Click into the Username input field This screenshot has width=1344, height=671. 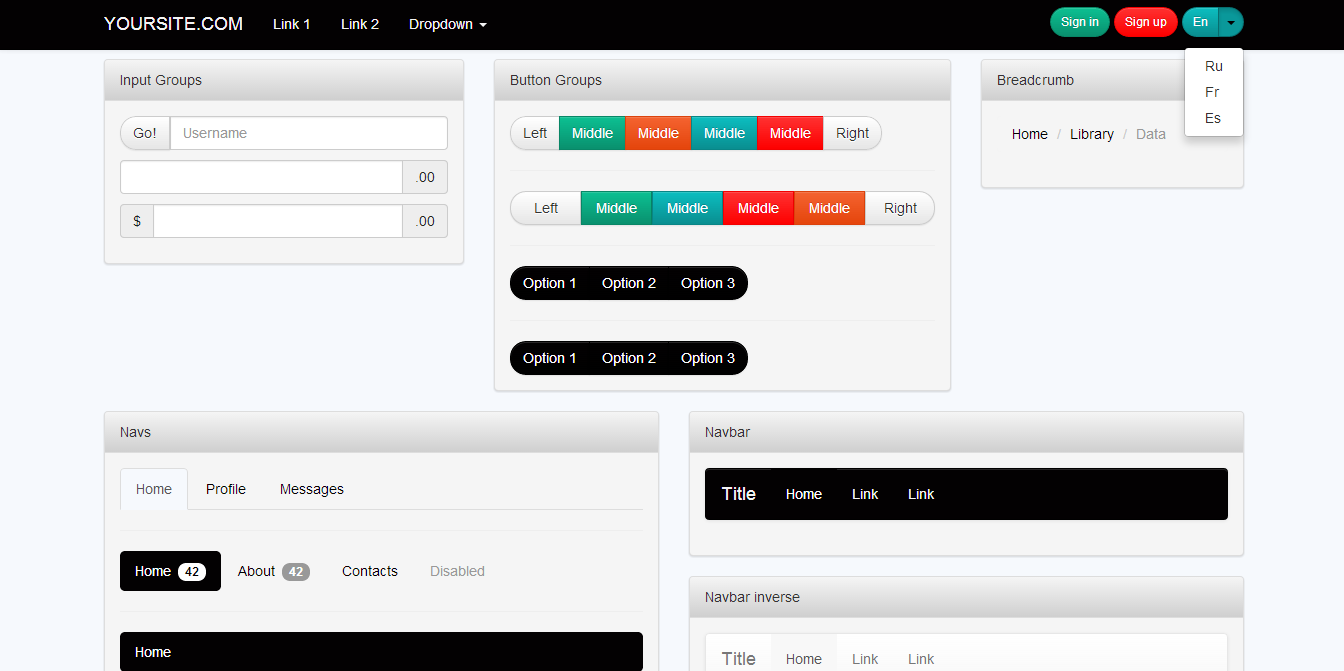point(308,133)
